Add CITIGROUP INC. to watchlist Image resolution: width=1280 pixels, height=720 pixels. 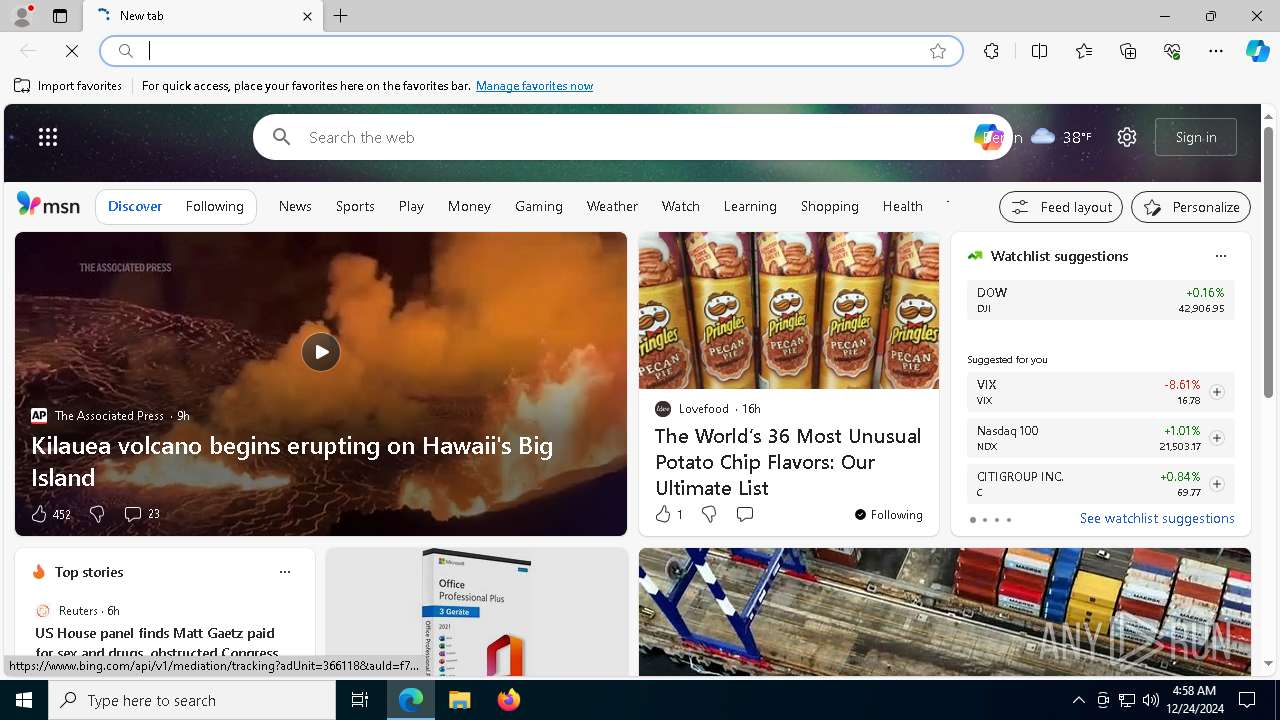tap(1216, 484)
